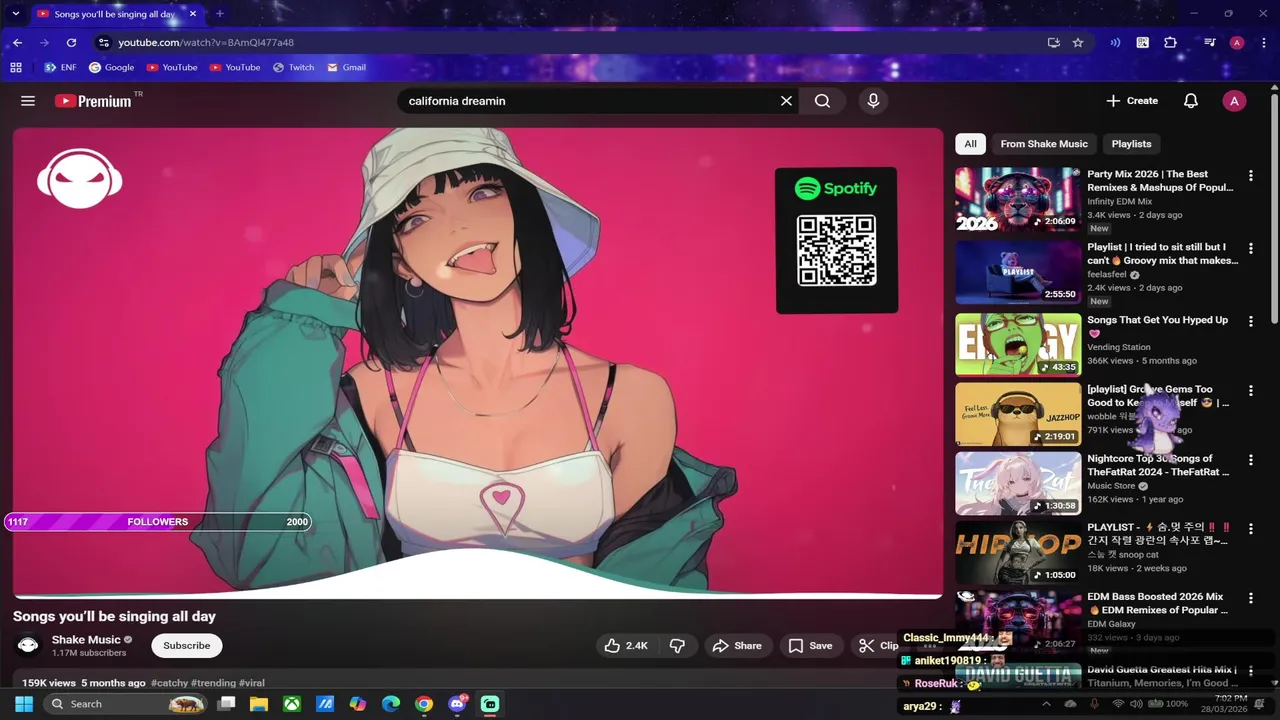
Task: Open Vending Station channel name
Action: [1119, 347]
